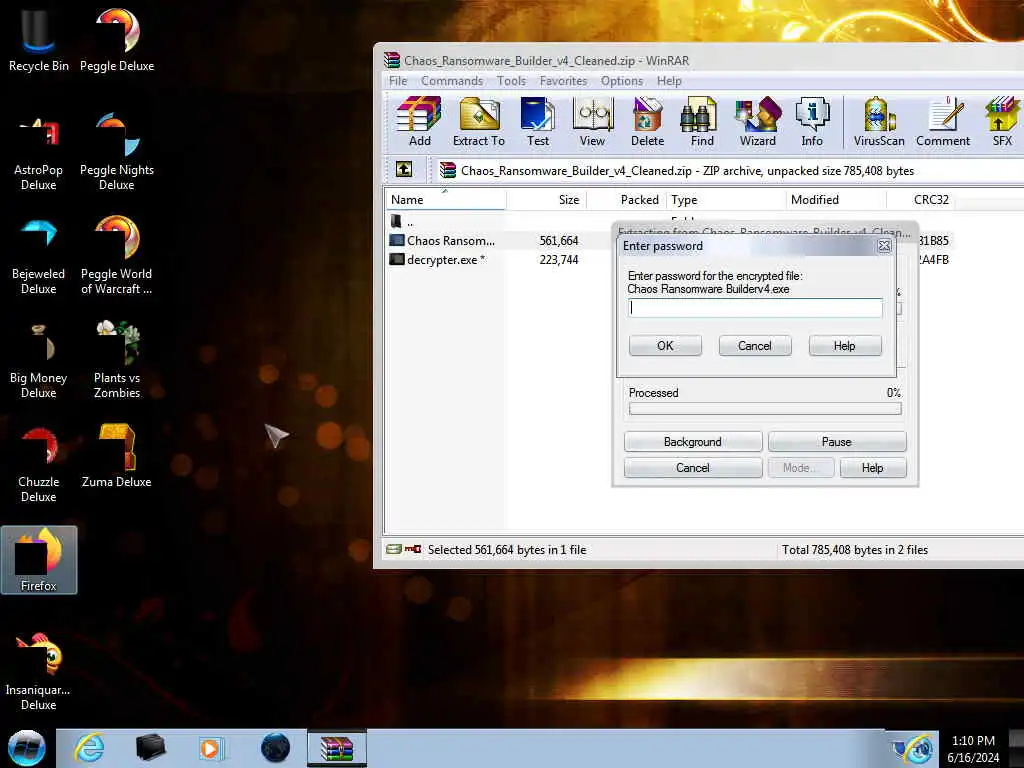Select the Big Money Deluxe icon

click(x=39, y=360)
